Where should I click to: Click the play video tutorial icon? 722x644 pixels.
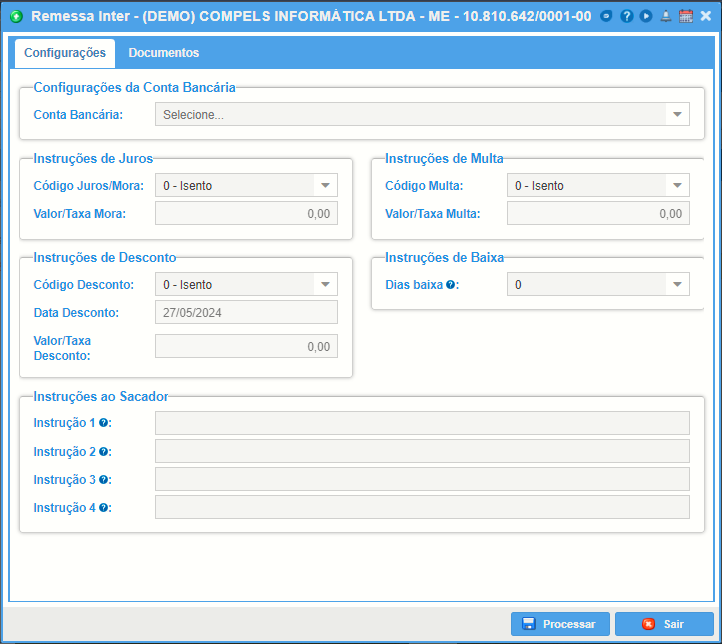pyautogui.click(x=646, y=17)
